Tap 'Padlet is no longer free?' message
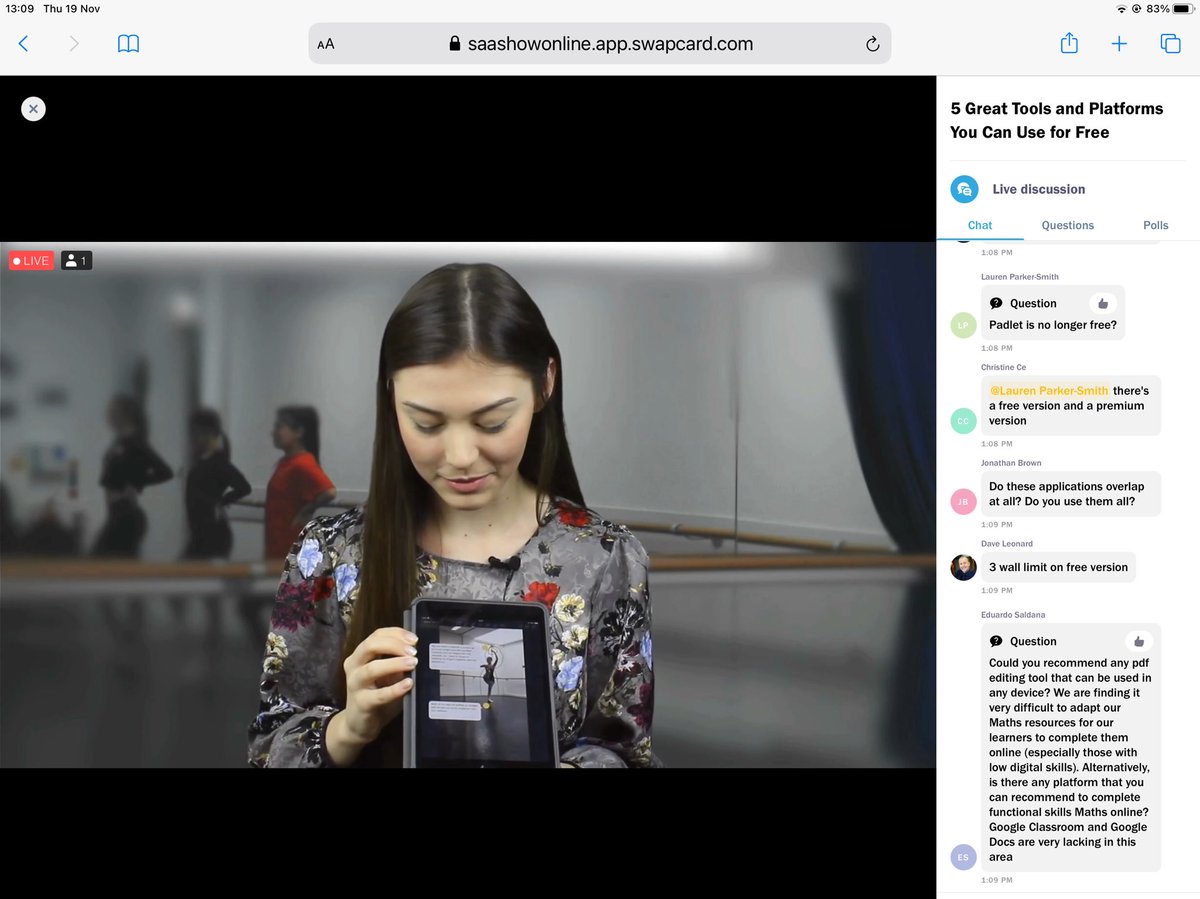The width and height of the screenshot is (1200, 899). [1053, 325]
